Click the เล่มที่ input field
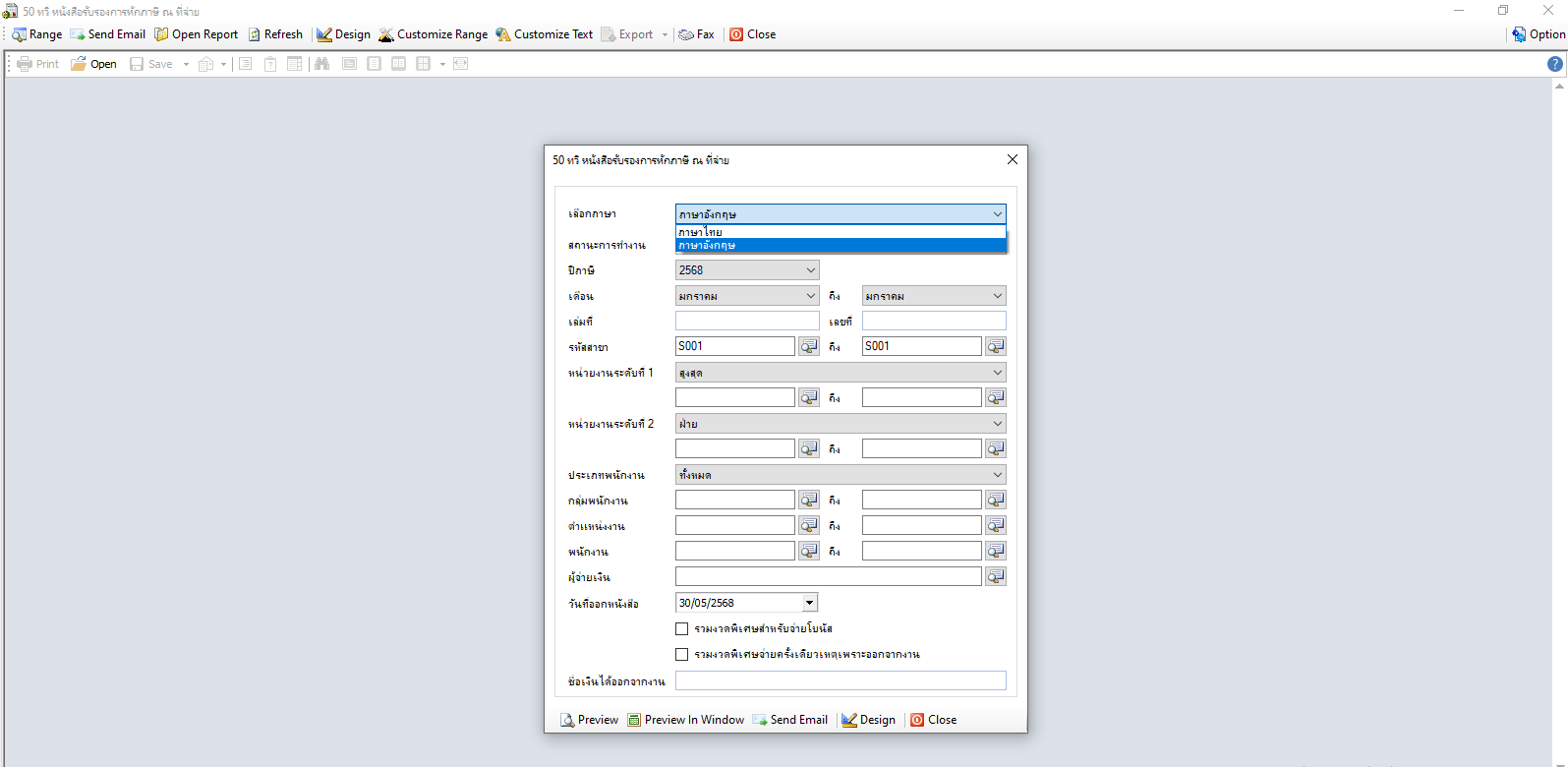 (x=746, y=321)
